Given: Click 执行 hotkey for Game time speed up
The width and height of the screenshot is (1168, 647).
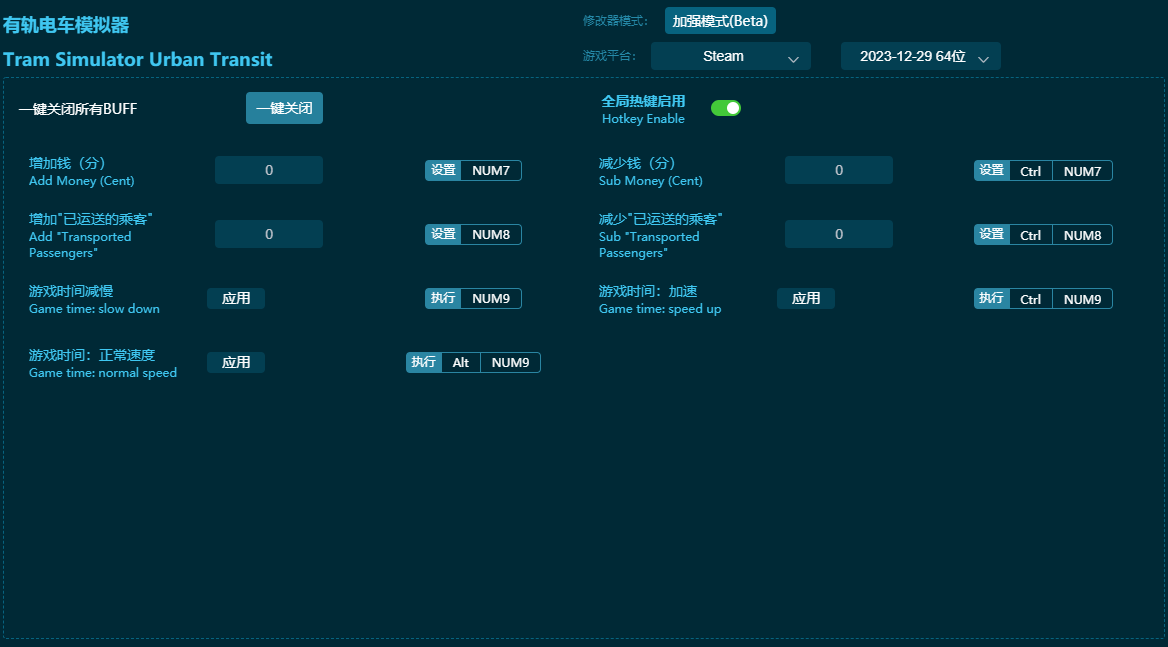Looking at the screenshot, I should pyautogui.click(x=991, y=299).
